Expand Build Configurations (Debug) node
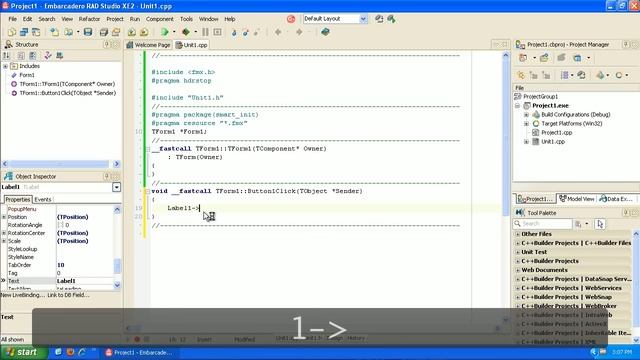Viewport: 640px width, 360px height. 527,115
